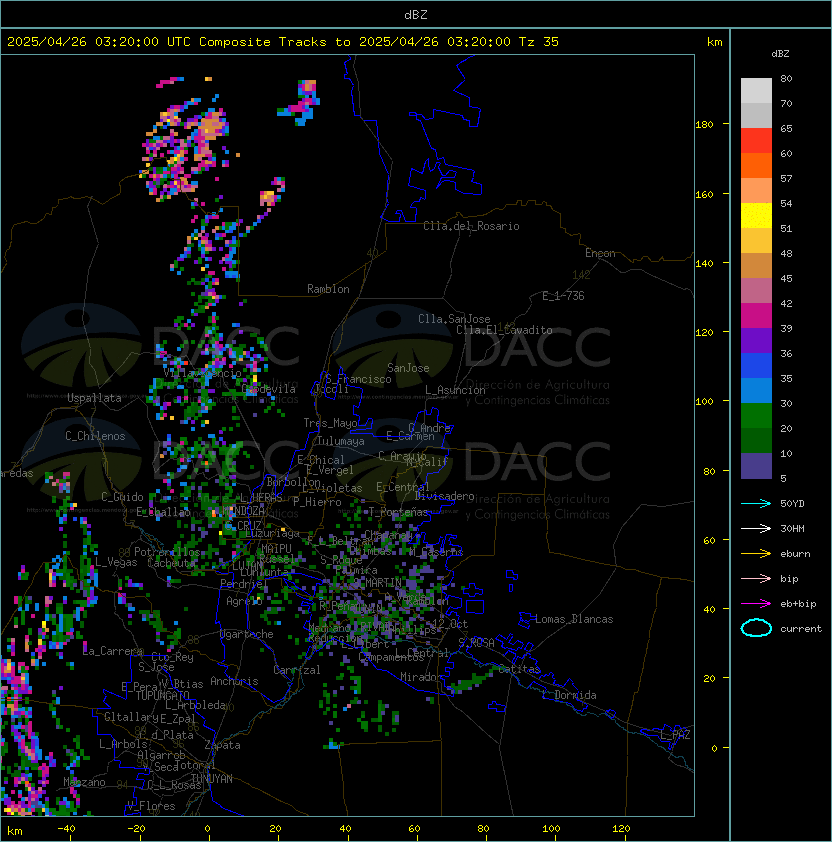Viewport: 832px width, 842px height.
Task: Select the light gray 70-80 dBZ color swatch
Action: [x=756, y=91]
